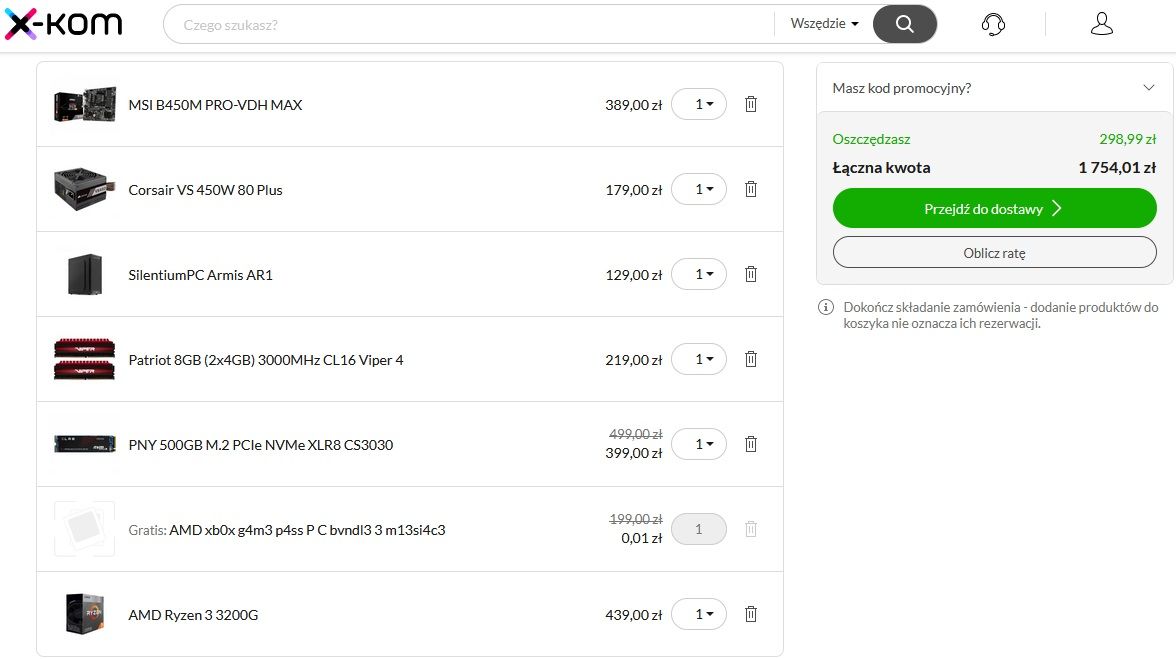
Task: Open AMD Ryzen 3 3200G product link
Action: (193, 615)
